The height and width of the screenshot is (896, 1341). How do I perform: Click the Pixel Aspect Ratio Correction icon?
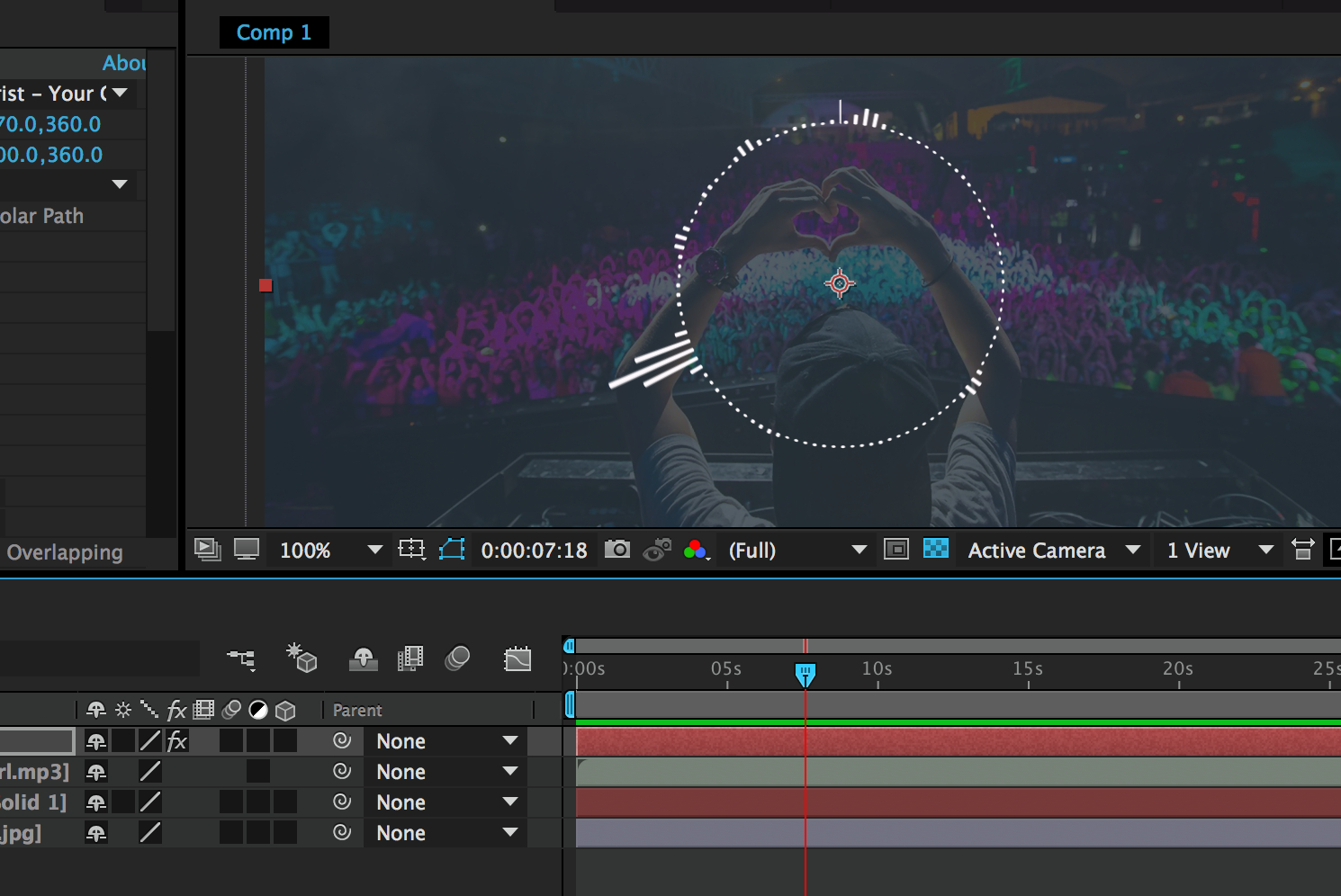pos(1302,550)
